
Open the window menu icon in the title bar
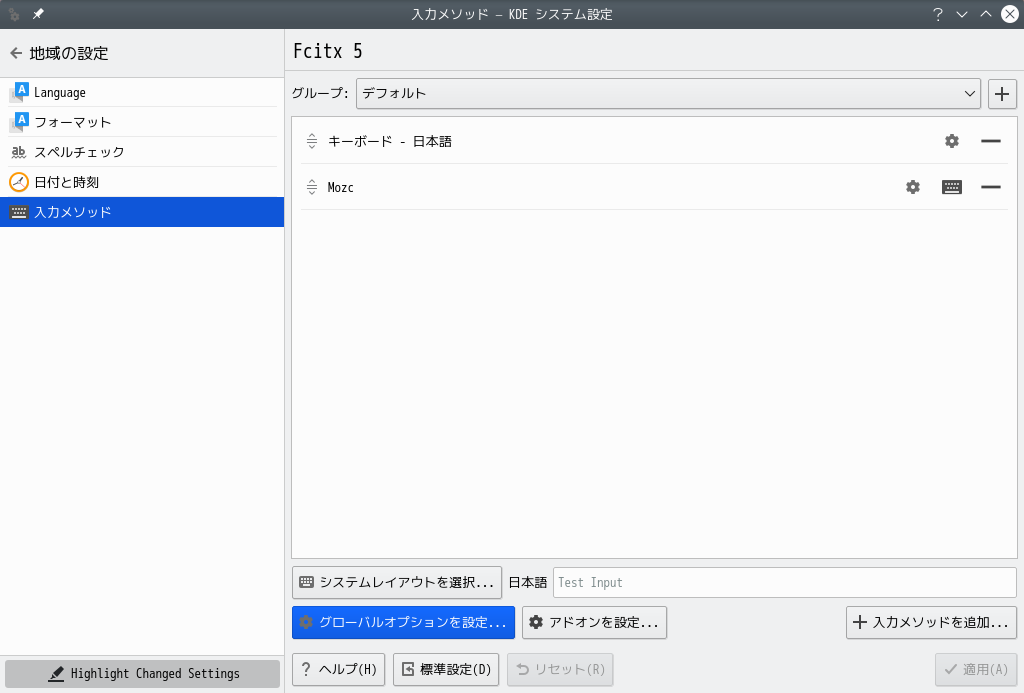pos(14,14)
